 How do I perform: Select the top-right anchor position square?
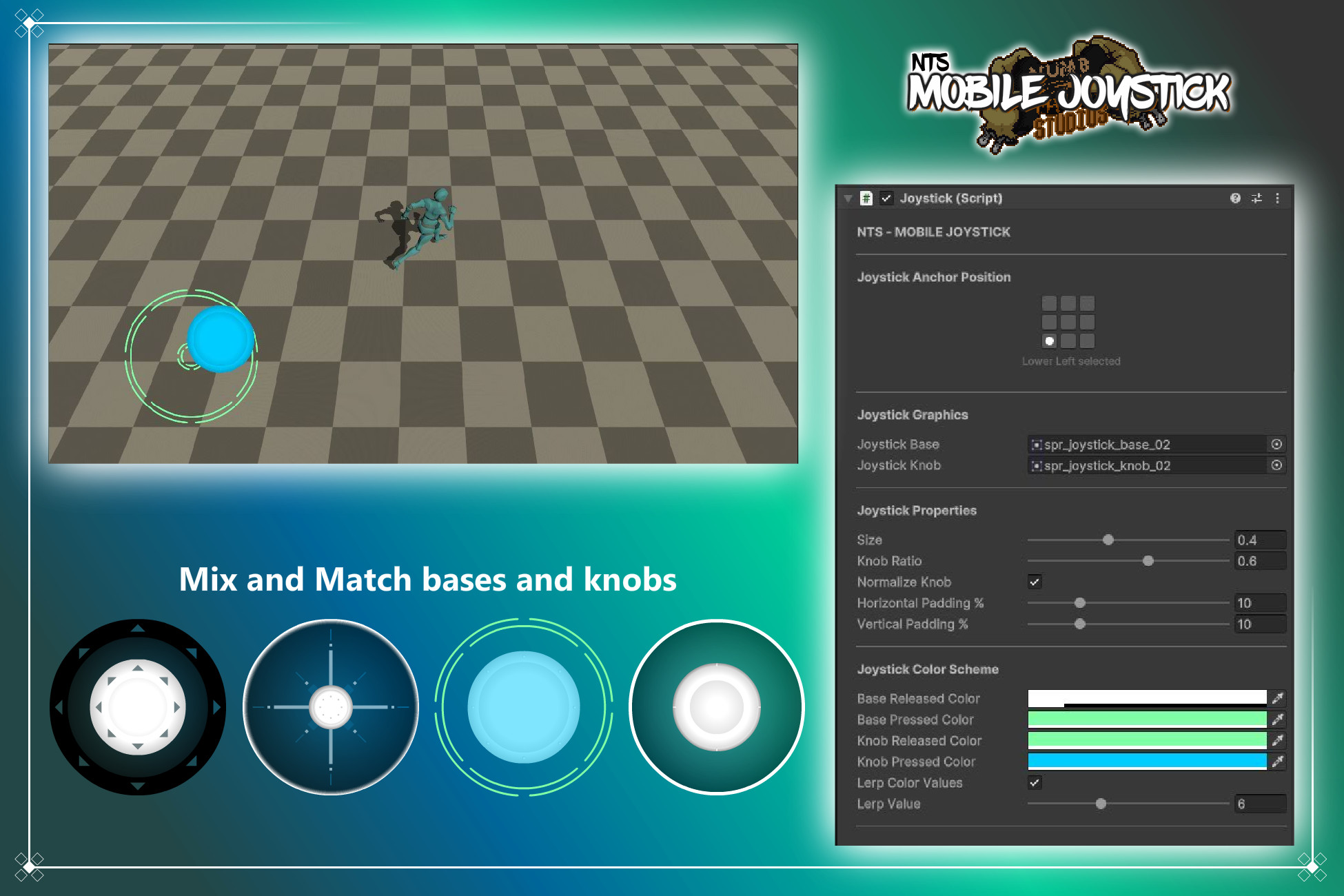[1087, 303]
